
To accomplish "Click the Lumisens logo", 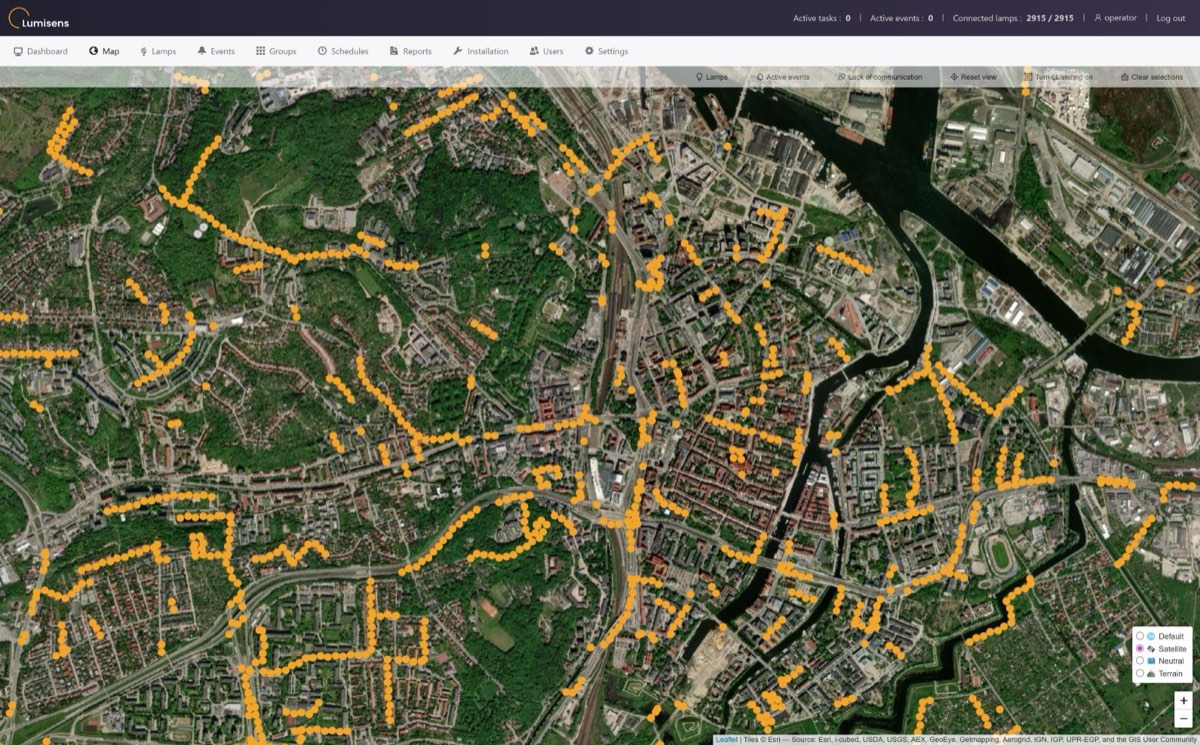I will (39, 18).
